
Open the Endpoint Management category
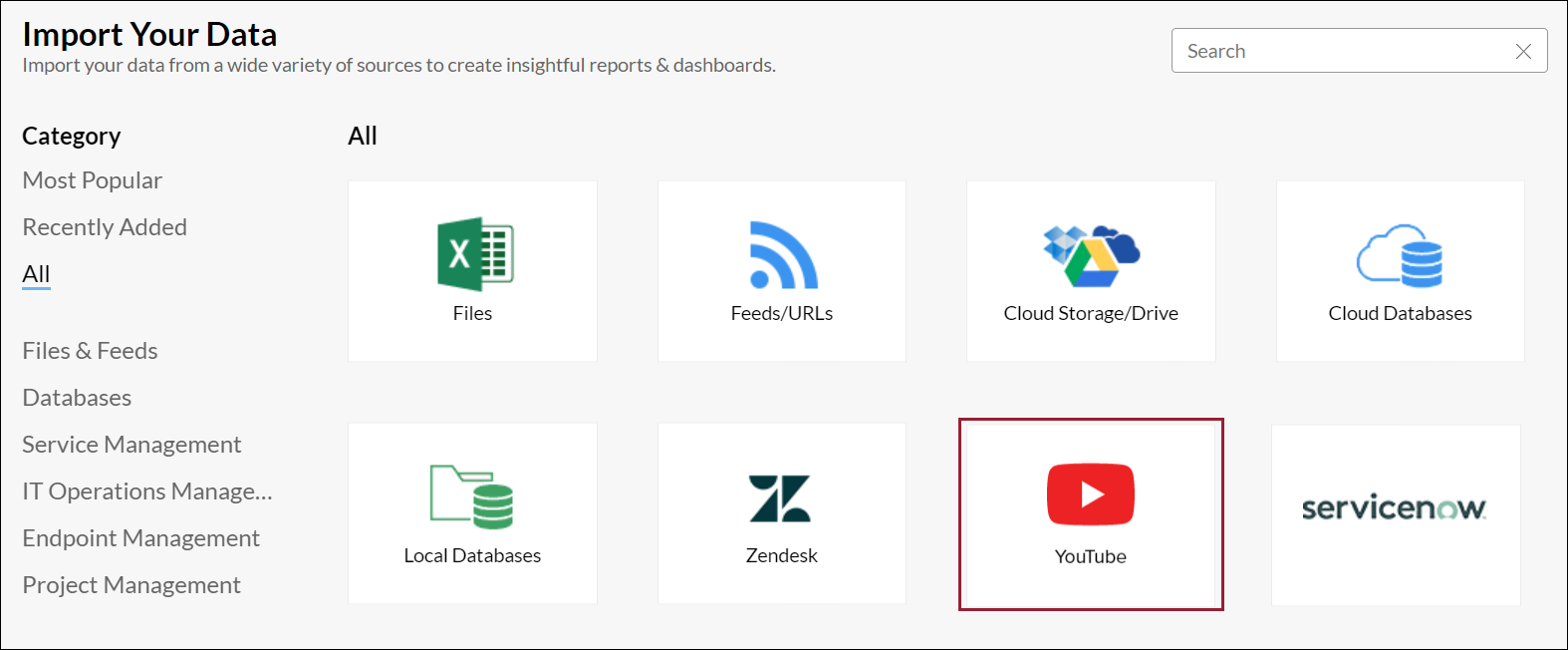[140, 538]
